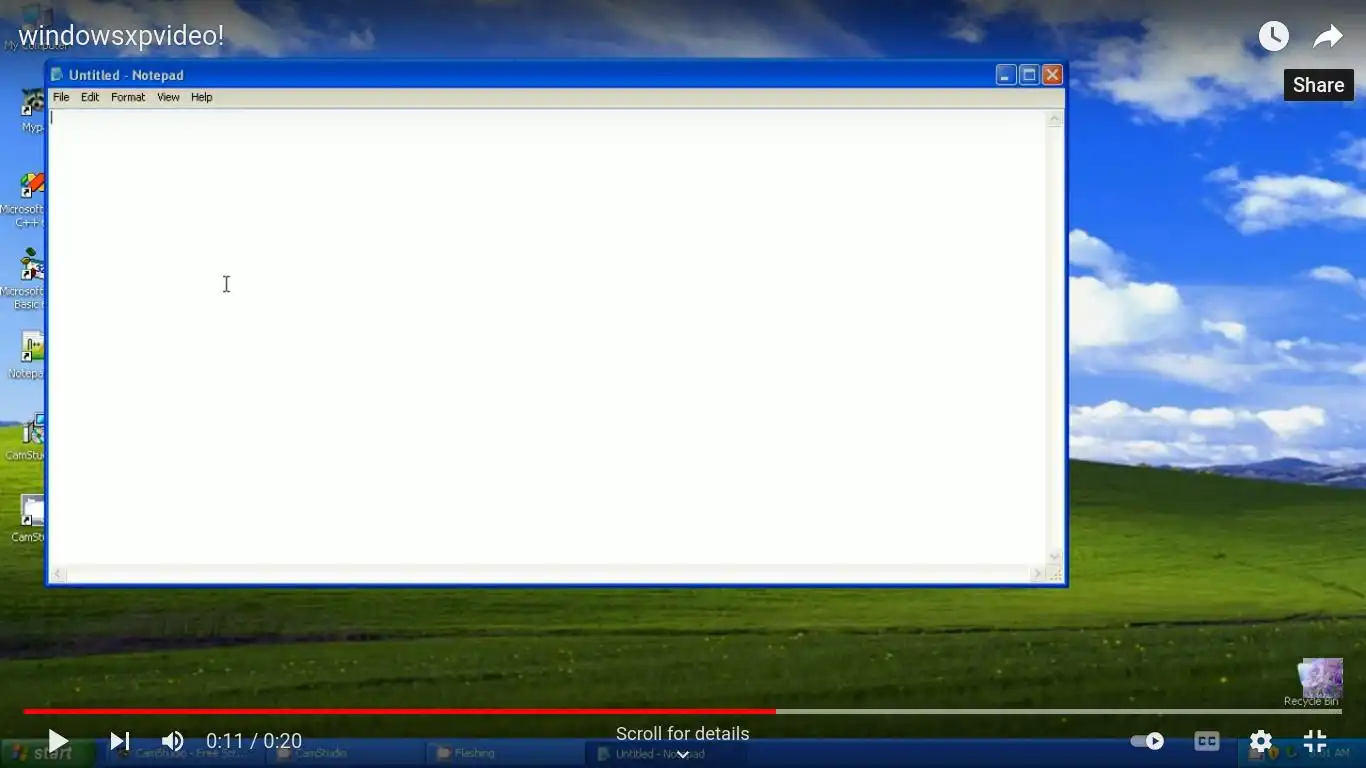Viewport: 1366px width, 768px height.
Task: Open the Help menu in Notepad
Action: tap(202, 97)
